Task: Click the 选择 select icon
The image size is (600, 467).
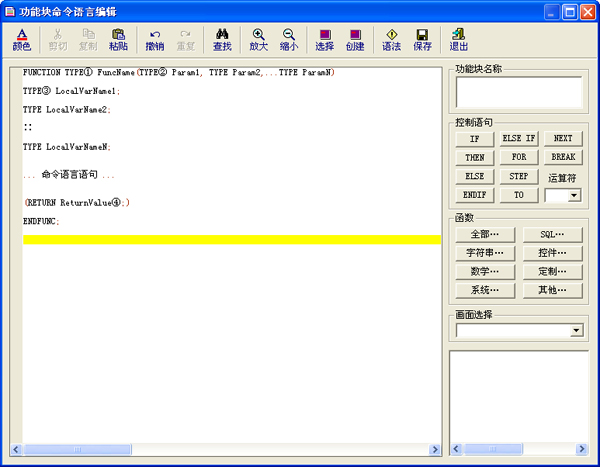Action: (x=325, y=40)
